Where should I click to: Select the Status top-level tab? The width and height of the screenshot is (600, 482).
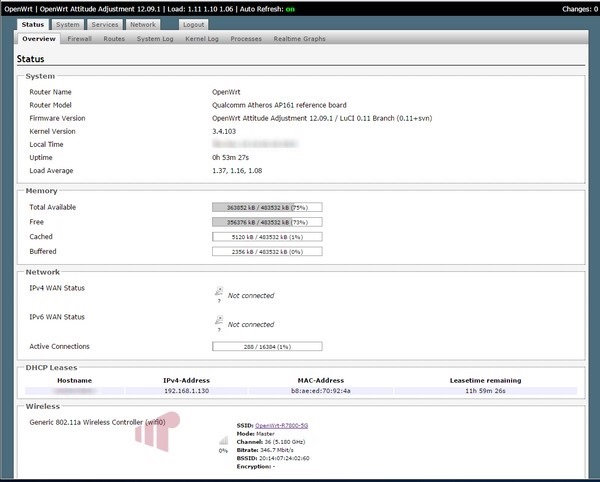tap(33, 24)
